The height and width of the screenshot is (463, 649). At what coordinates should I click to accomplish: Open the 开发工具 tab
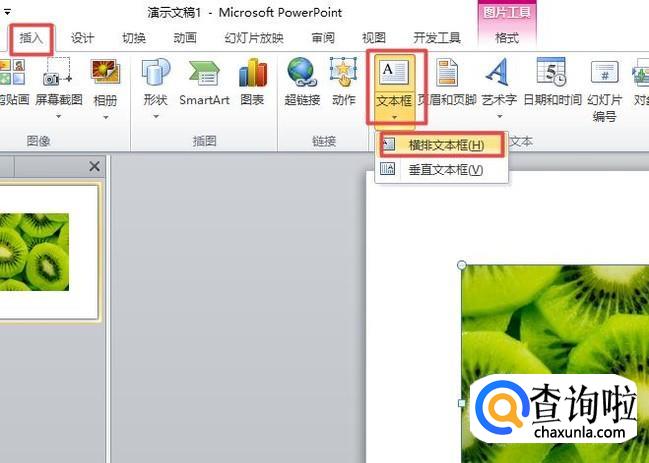click(437, 38)
